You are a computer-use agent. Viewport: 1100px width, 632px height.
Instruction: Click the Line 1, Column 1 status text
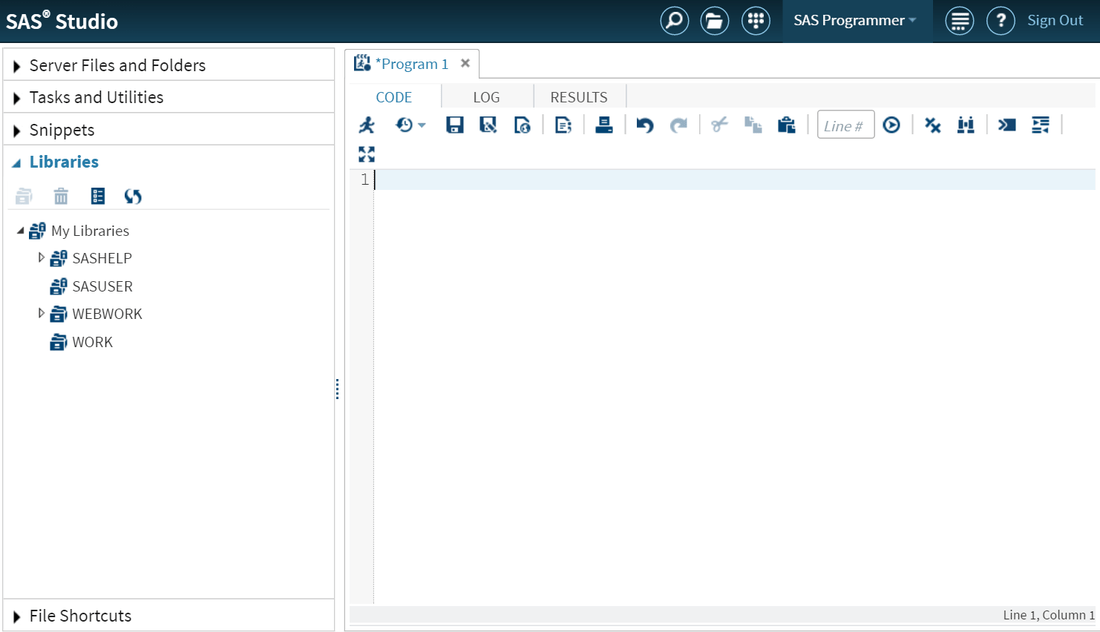coord(1049,615)
